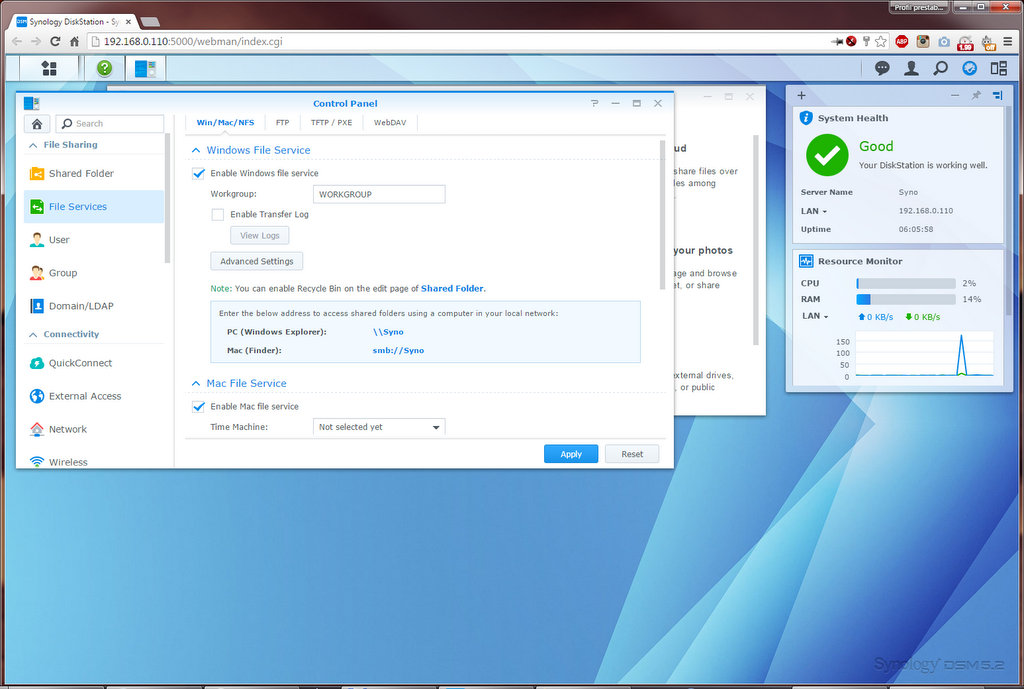Click the Apply button
This screenshot has width=1024, height=689.
pos(571,454)
